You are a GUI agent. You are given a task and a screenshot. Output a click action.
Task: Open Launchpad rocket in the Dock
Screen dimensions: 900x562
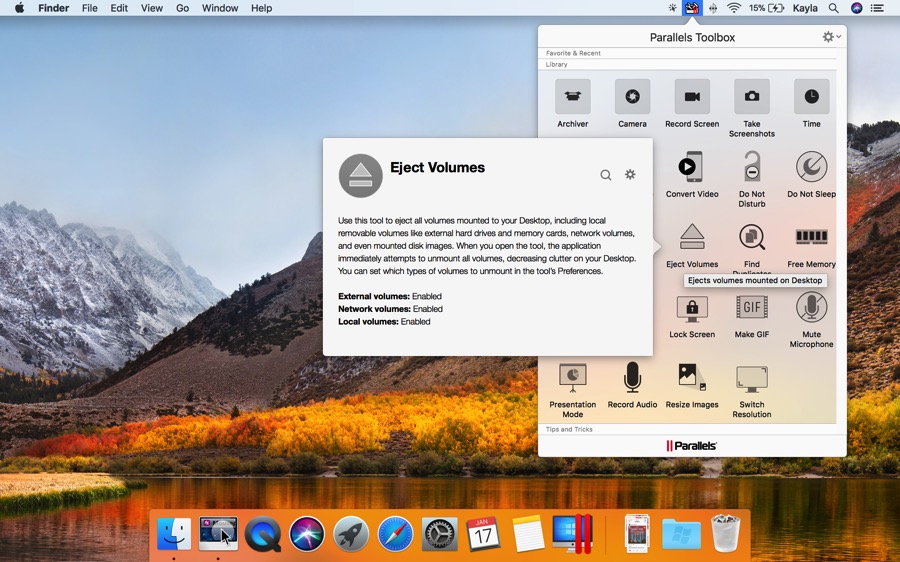click(x=351, y=534)
